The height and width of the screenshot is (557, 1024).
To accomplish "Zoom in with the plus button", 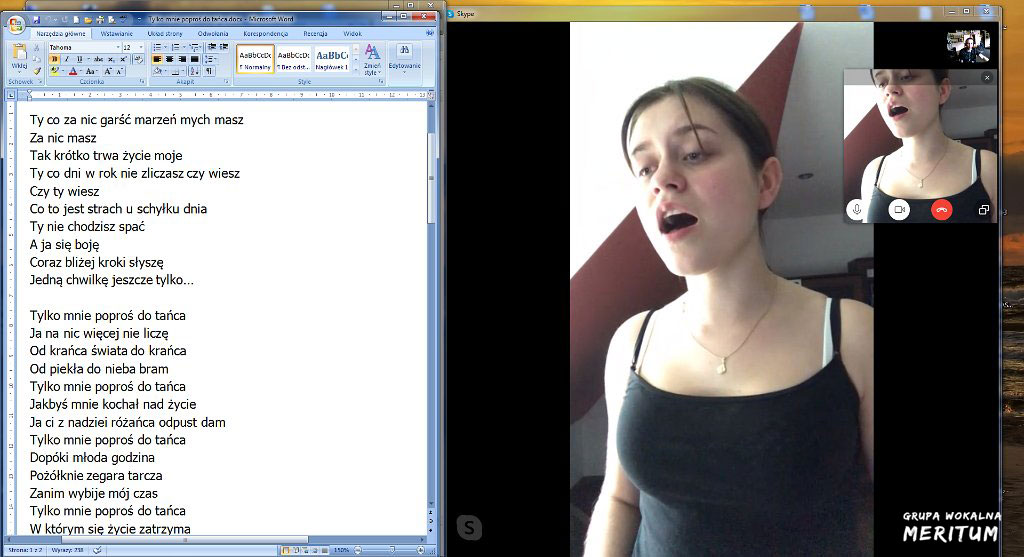I will (421, 550).
